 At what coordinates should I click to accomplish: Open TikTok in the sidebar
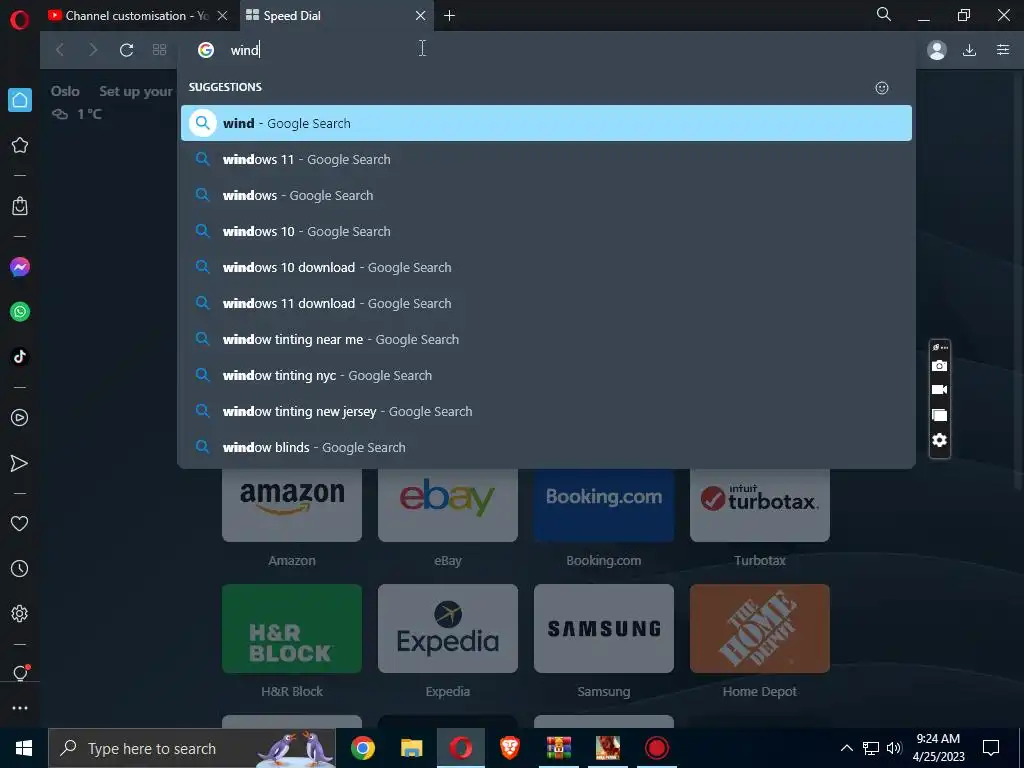coord(20,357)
